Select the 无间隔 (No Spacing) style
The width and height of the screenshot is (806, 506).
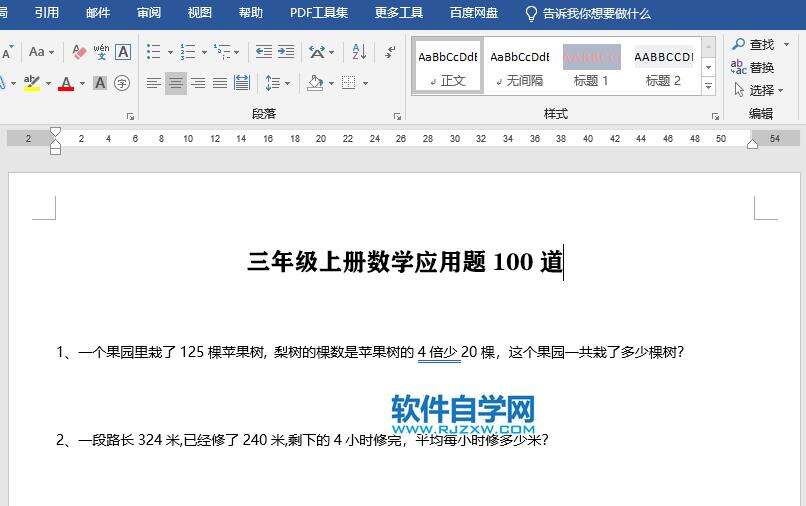tap(520, 67)
